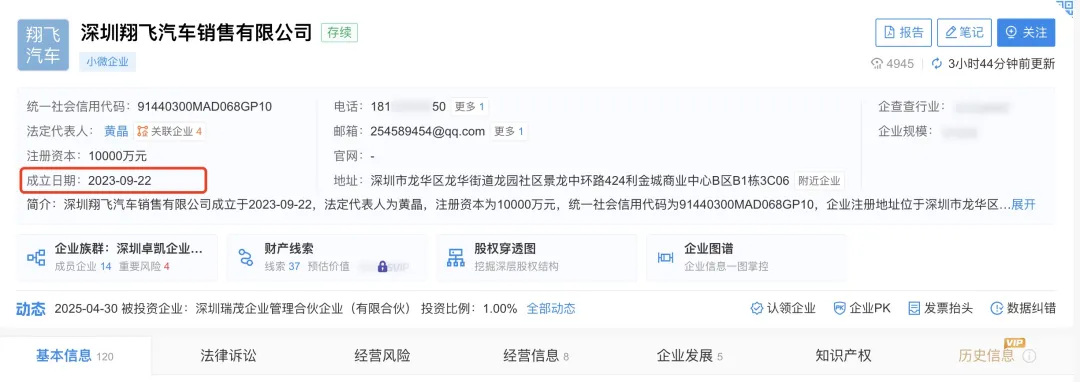Click the 线索 37 count
Image resolution: width=1080 pixels, height=382 pixels.
point(282,266)
